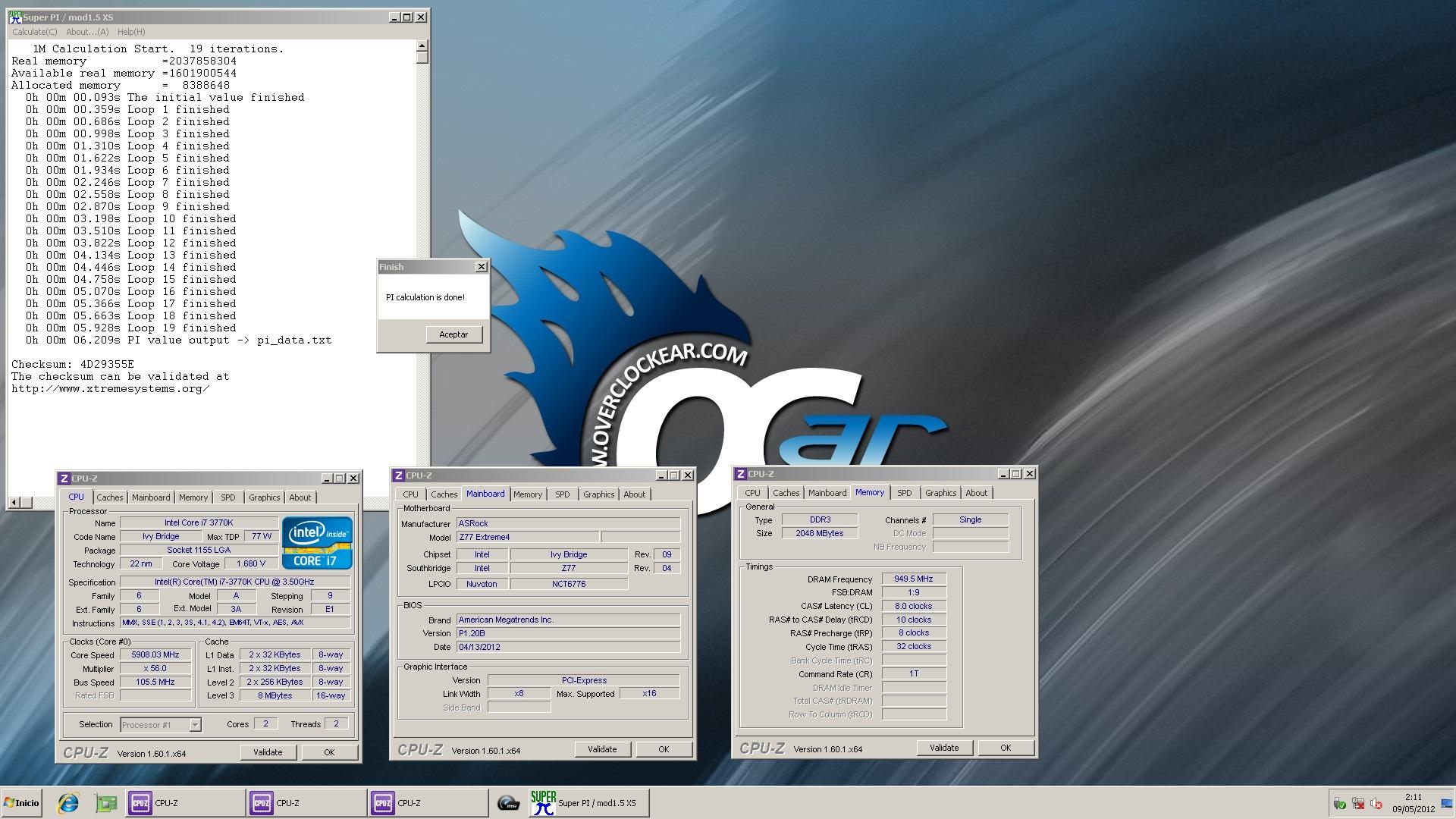Open the green hardware icon beside Internet Explorer
This screenshot has height=819, width=1456.
[105, 803]
